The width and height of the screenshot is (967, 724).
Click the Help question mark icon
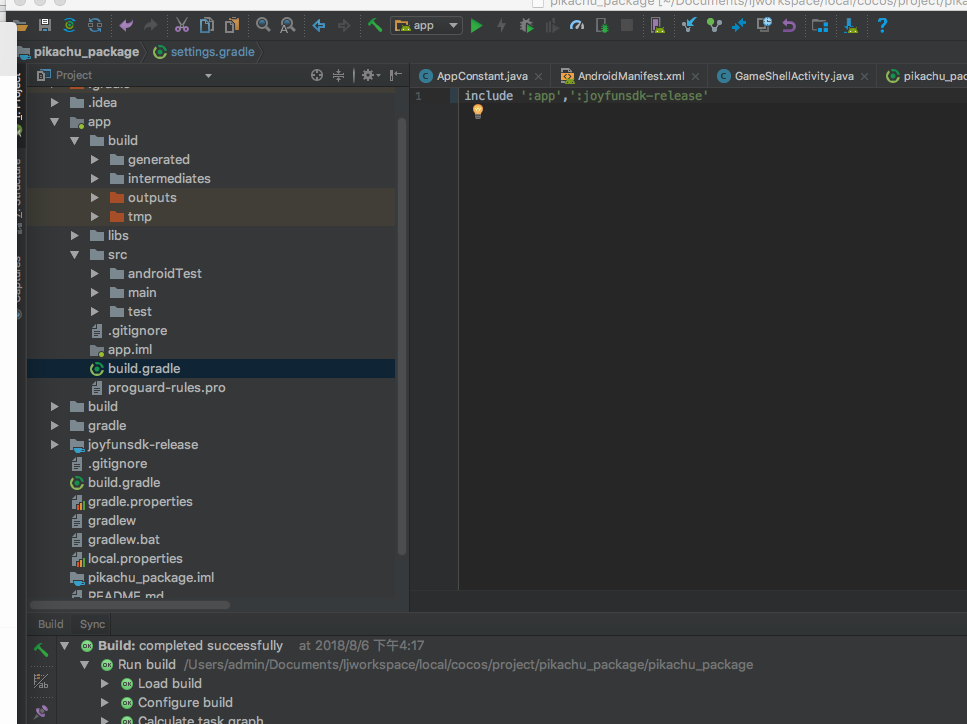coord(883,25)
